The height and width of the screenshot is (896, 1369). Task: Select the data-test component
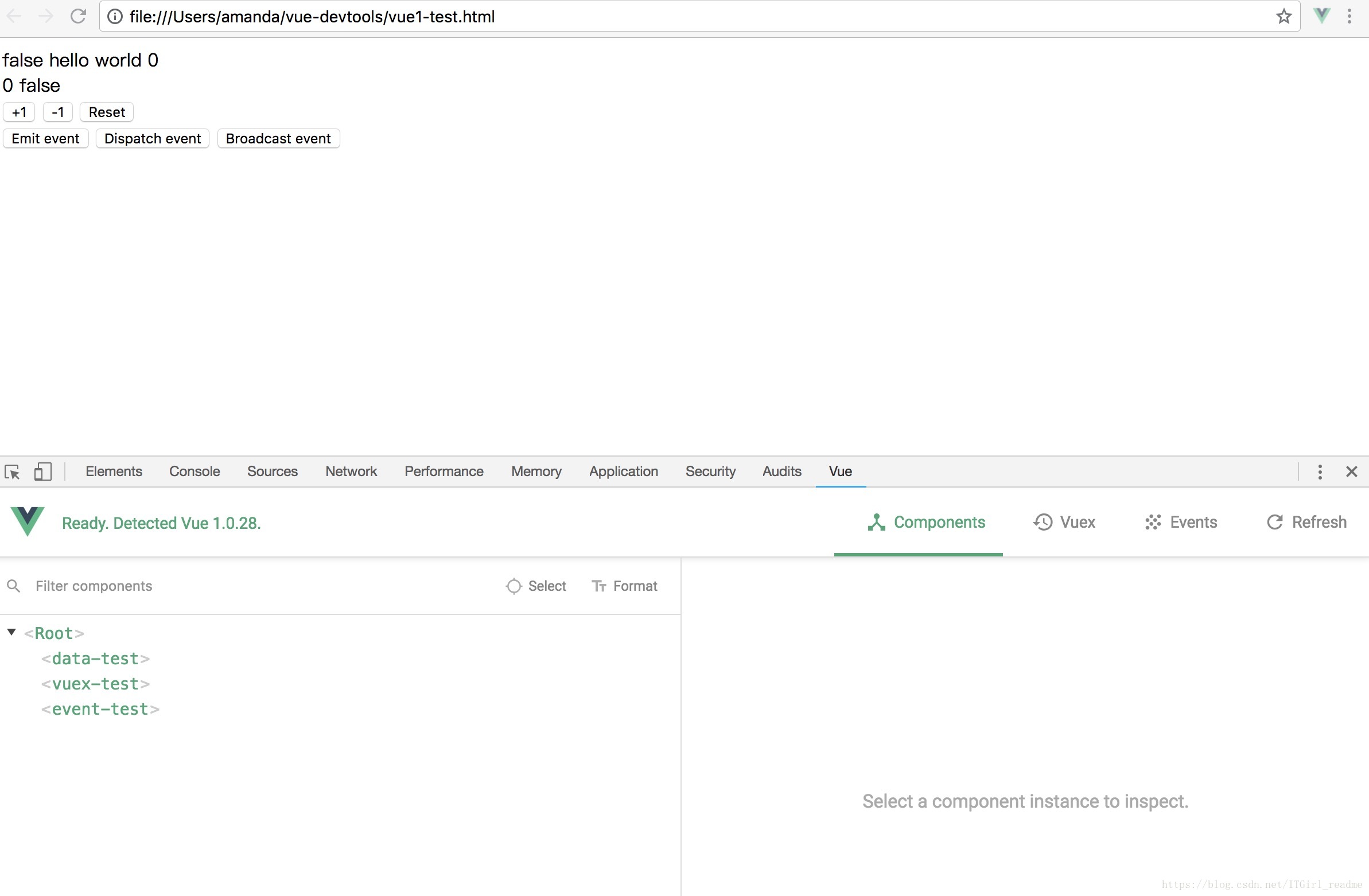[x=95, y=659]
